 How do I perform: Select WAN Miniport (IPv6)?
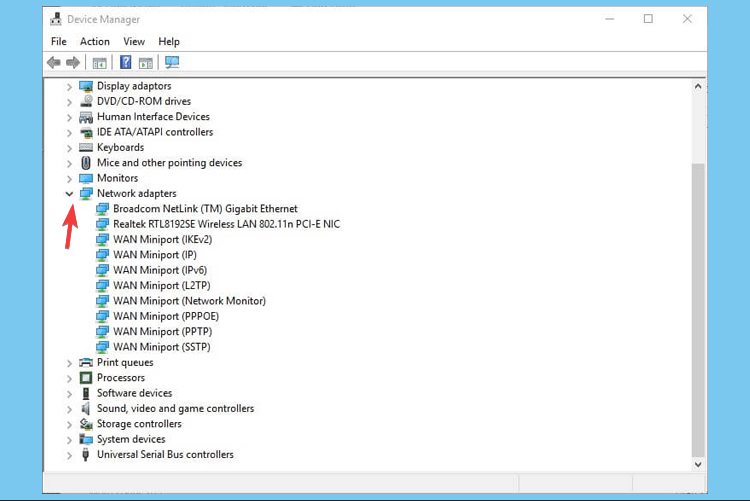160,270
